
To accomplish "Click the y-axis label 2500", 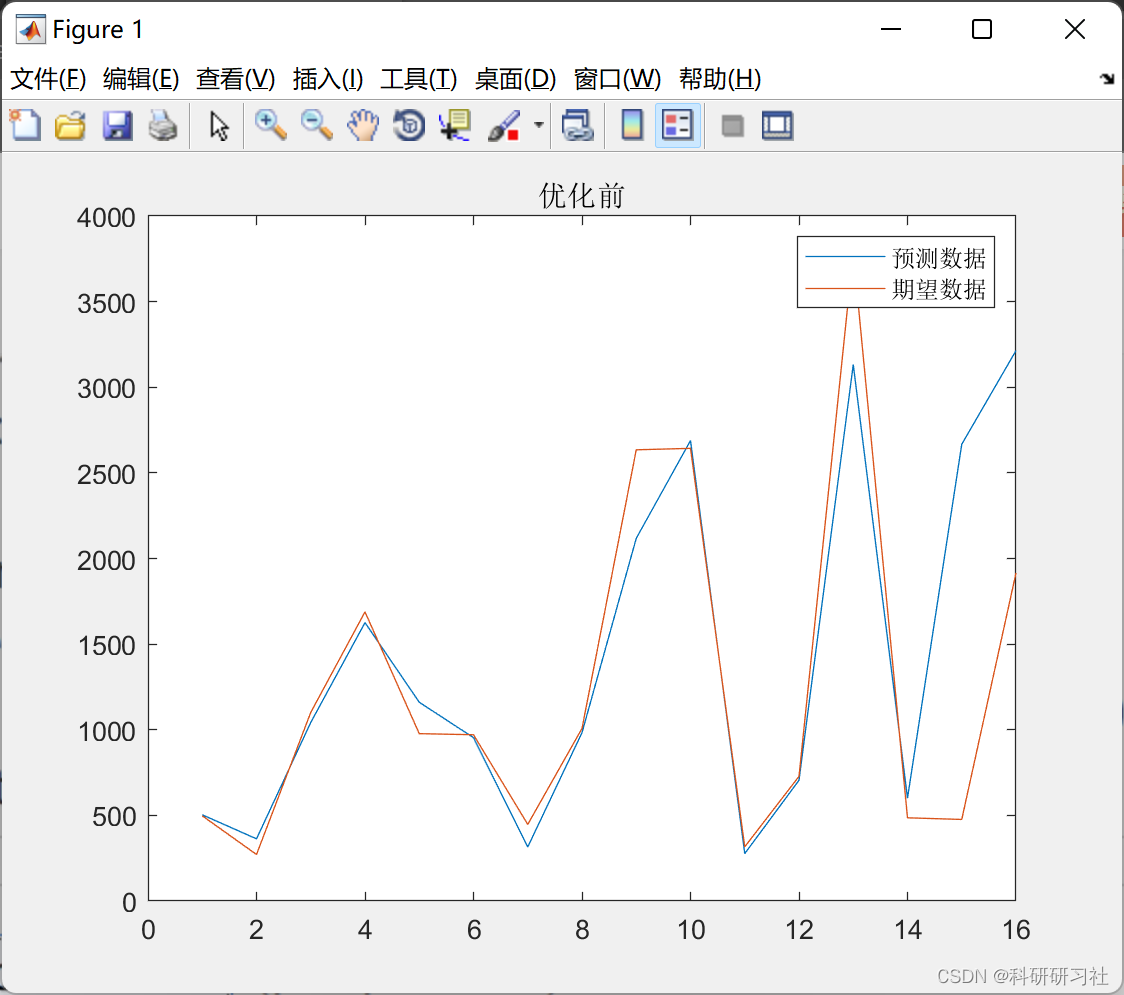I will 106,475.
